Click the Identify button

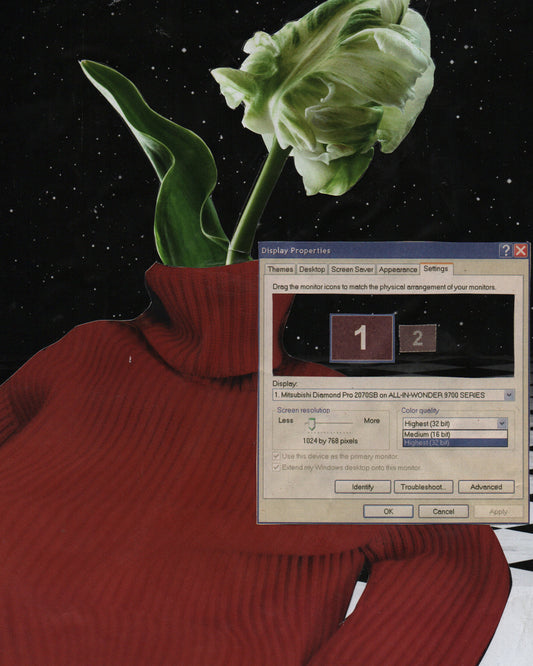(x=363, y=487)
